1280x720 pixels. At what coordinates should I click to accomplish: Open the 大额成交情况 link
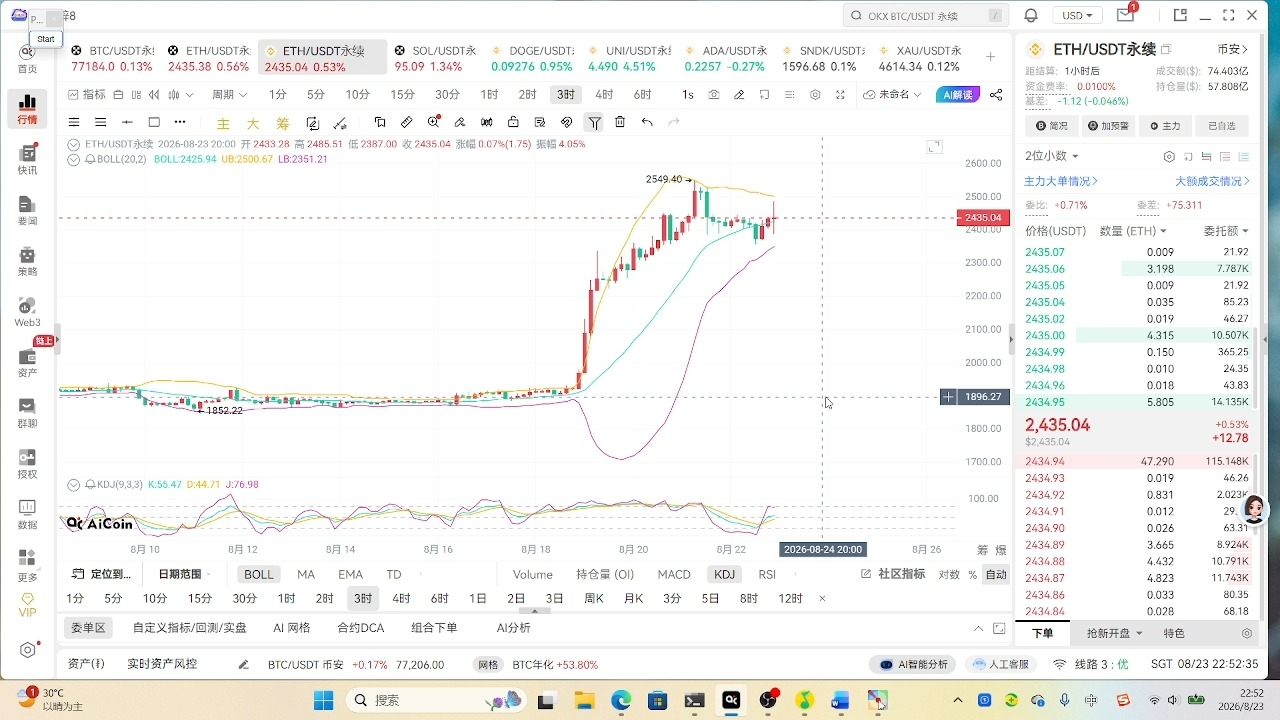click(x=1212, y=181)
